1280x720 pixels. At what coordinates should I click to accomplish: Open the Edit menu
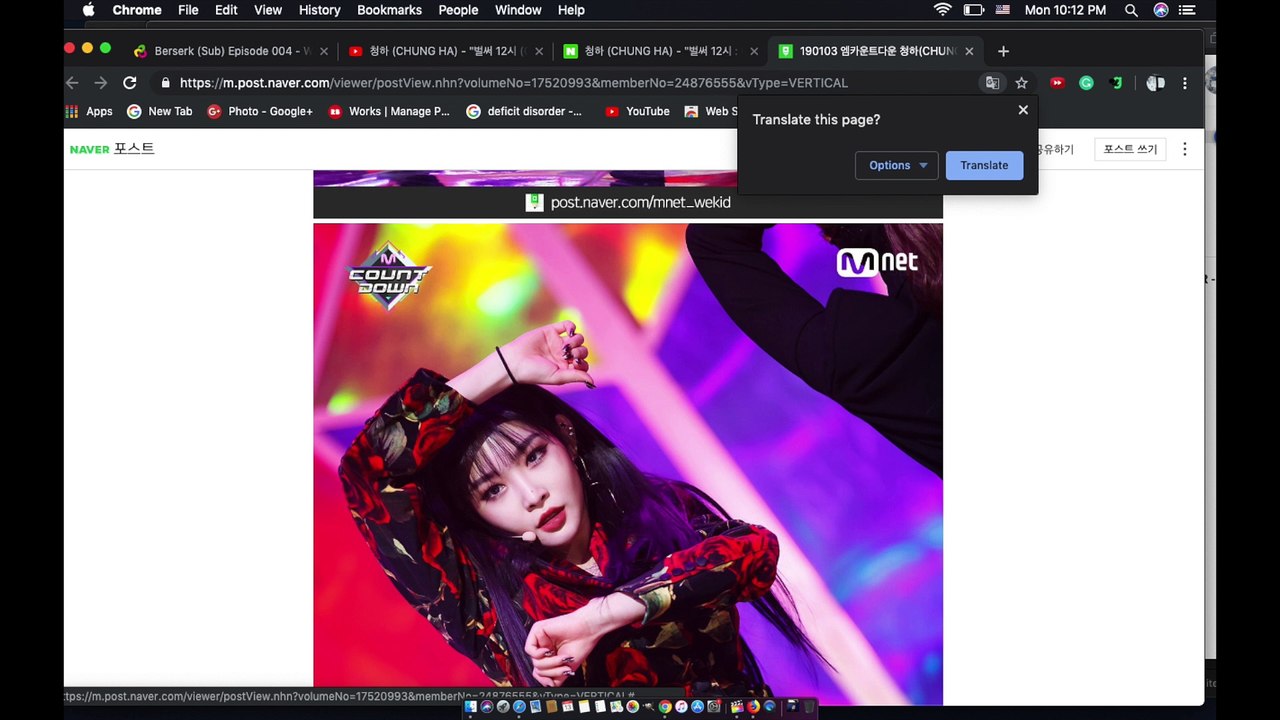point(226,10)
